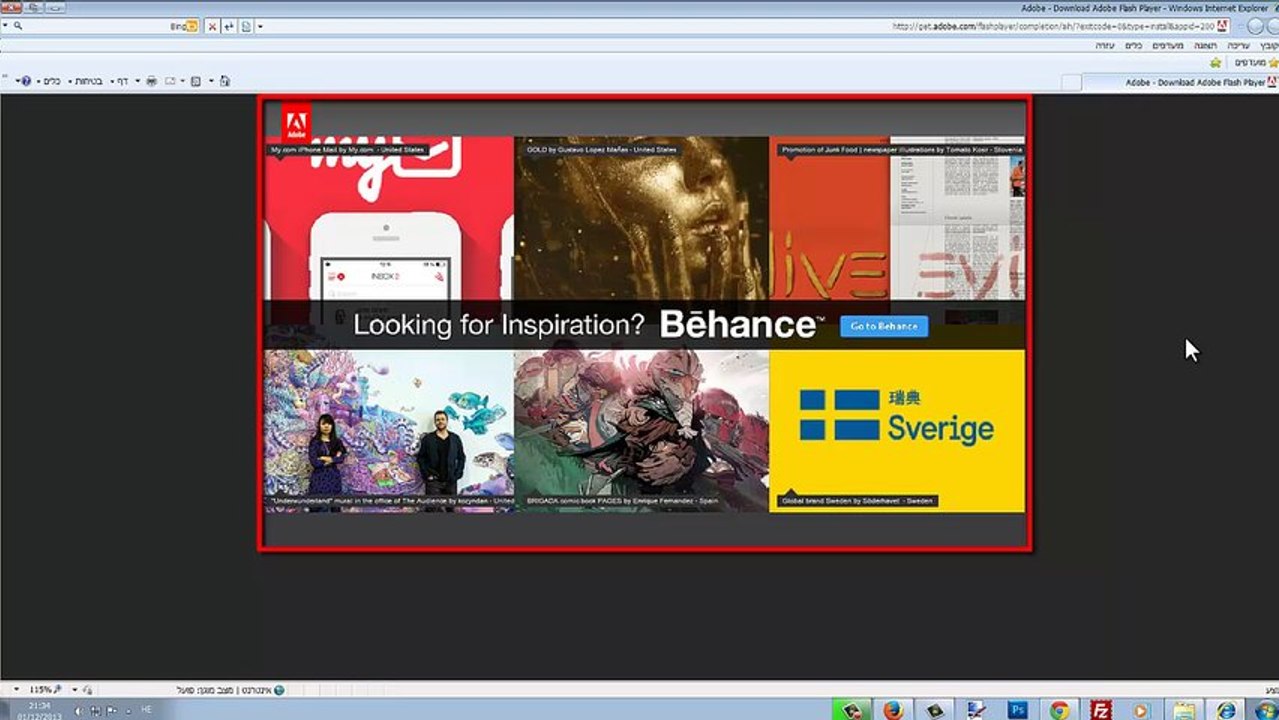Click the forward navigation round button
This screenshot has width=1279, height=720.
pos(1254,26)
